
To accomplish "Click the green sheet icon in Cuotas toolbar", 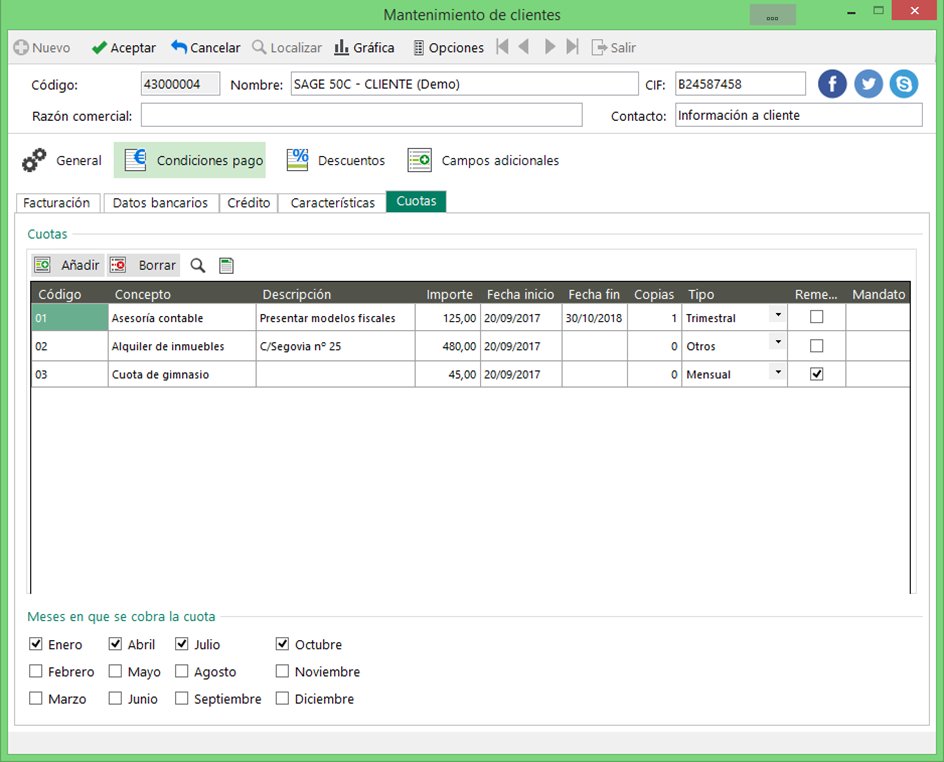I will pos(226,265).
